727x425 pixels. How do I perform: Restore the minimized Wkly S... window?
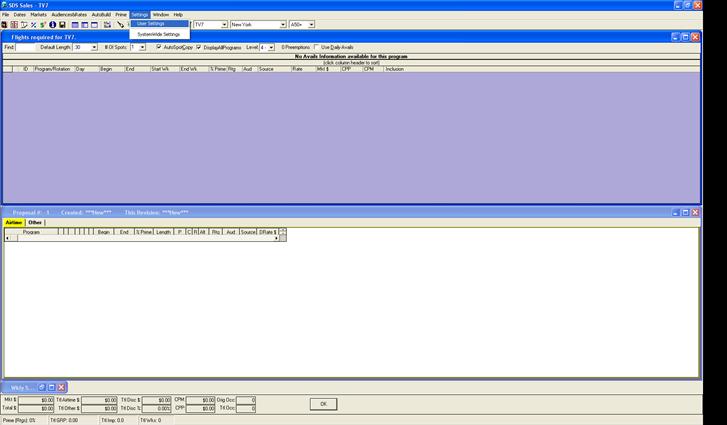(40, 387)
